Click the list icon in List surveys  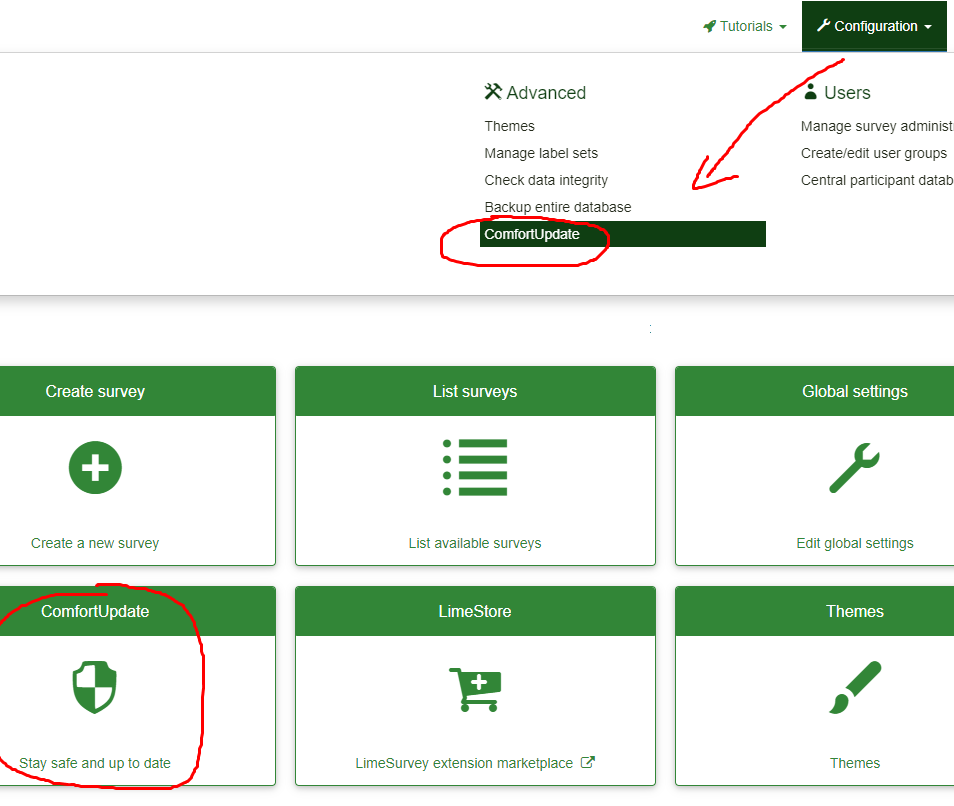pos(475,467)
